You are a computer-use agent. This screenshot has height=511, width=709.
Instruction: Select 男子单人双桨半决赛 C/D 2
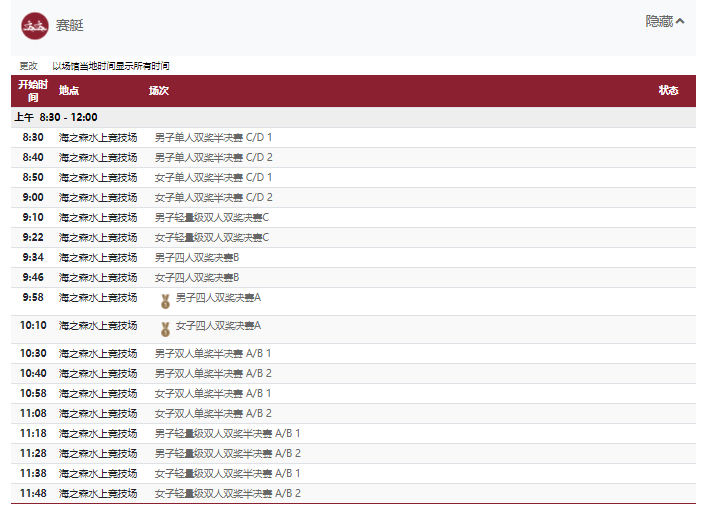click(x=213, y=157)
